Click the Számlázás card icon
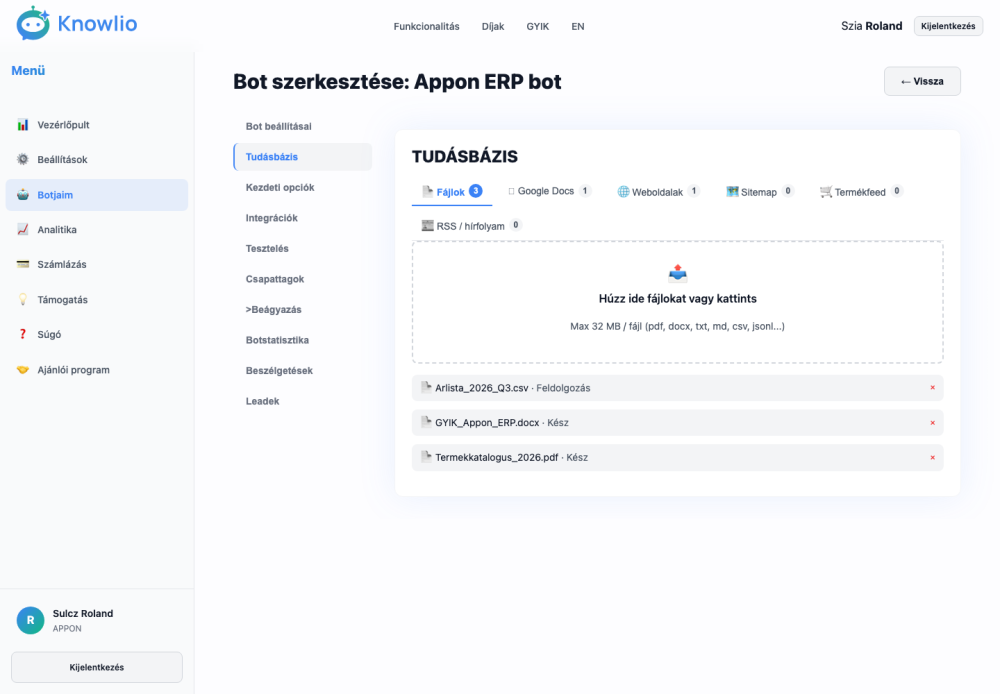 click(x=23, y=263)
